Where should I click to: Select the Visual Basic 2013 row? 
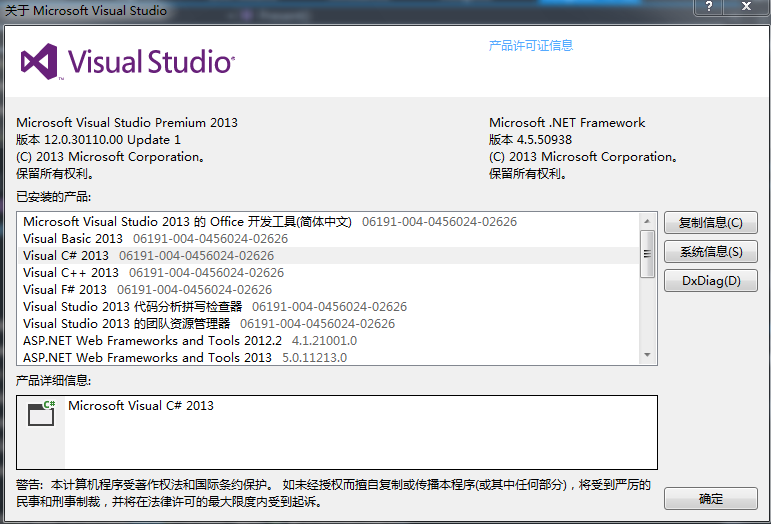coord(328,239)
